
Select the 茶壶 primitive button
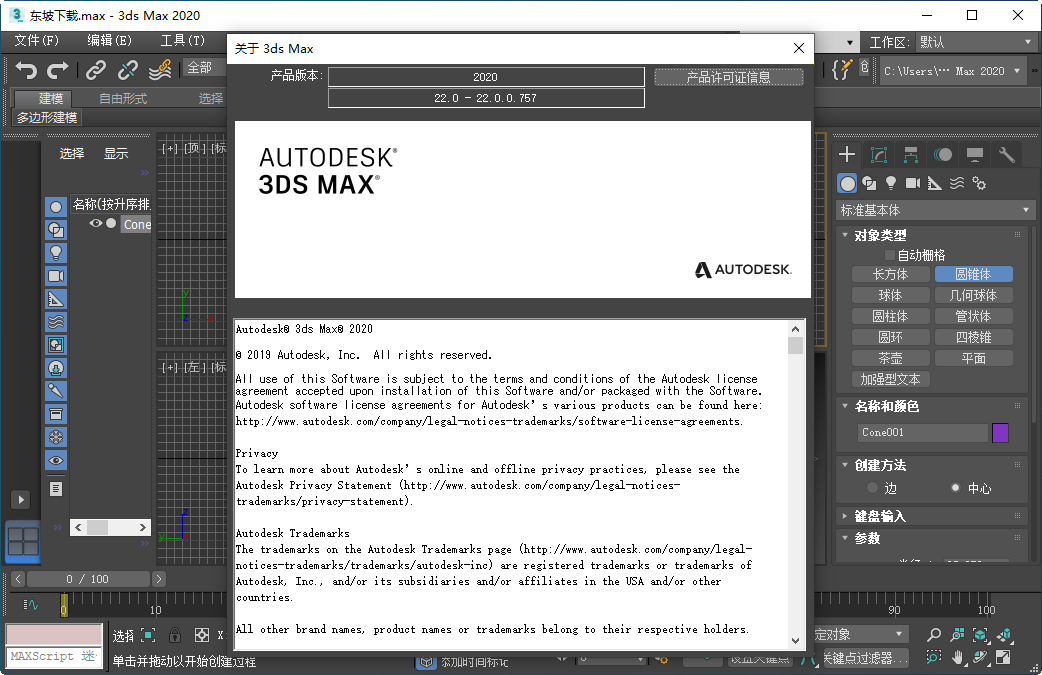[890, 357]
